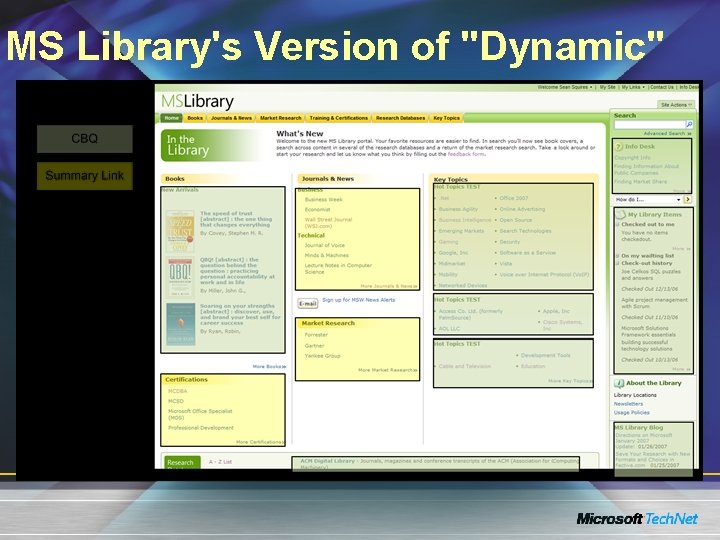Open the Wall Street Journal link

[x=328, y=223]
